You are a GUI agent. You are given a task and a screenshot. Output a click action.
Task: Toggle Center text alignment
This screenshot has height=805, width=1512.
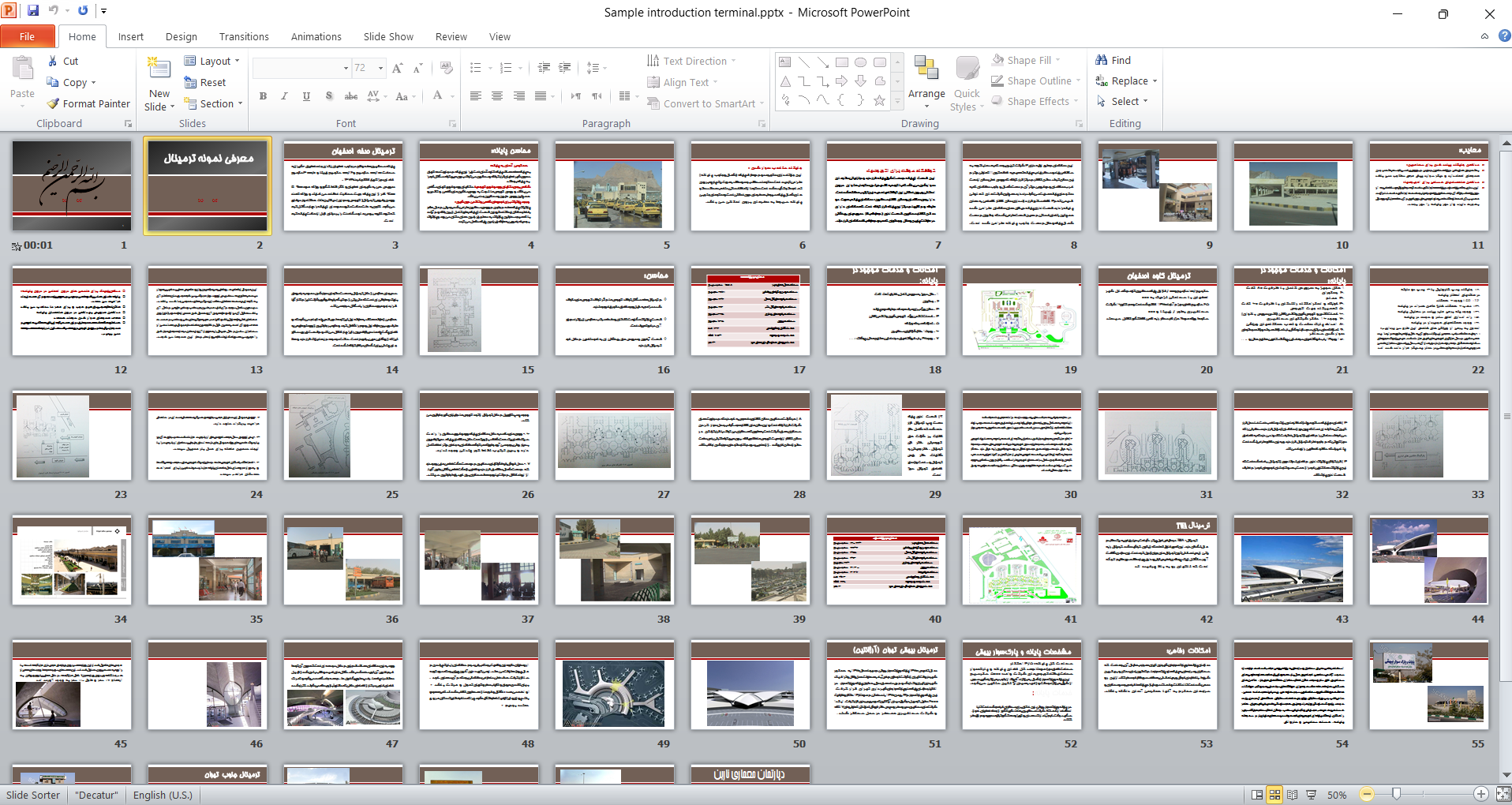tap(497, 96)
